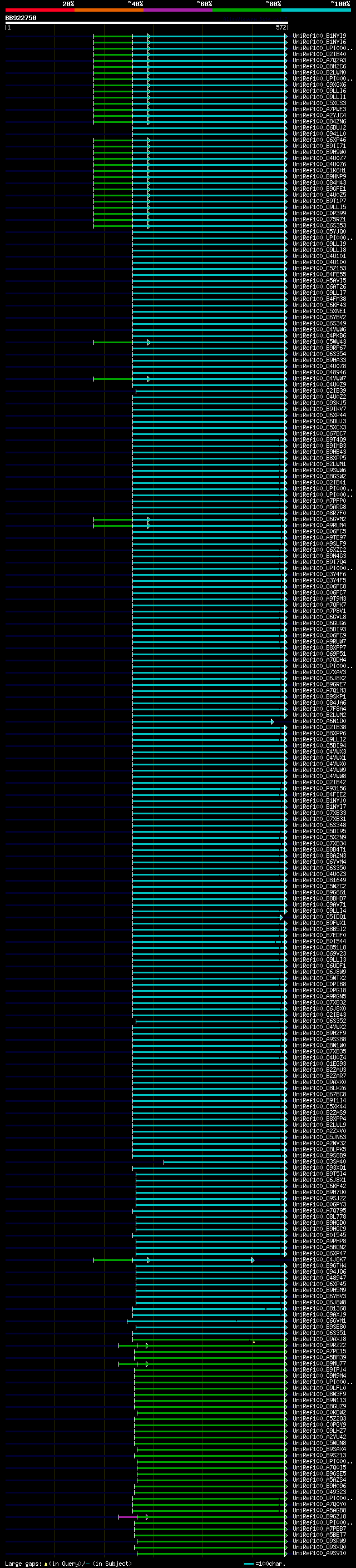
Task: Click hit label UniRef100_Q9AXJ8
Action: coord(319,1338)
